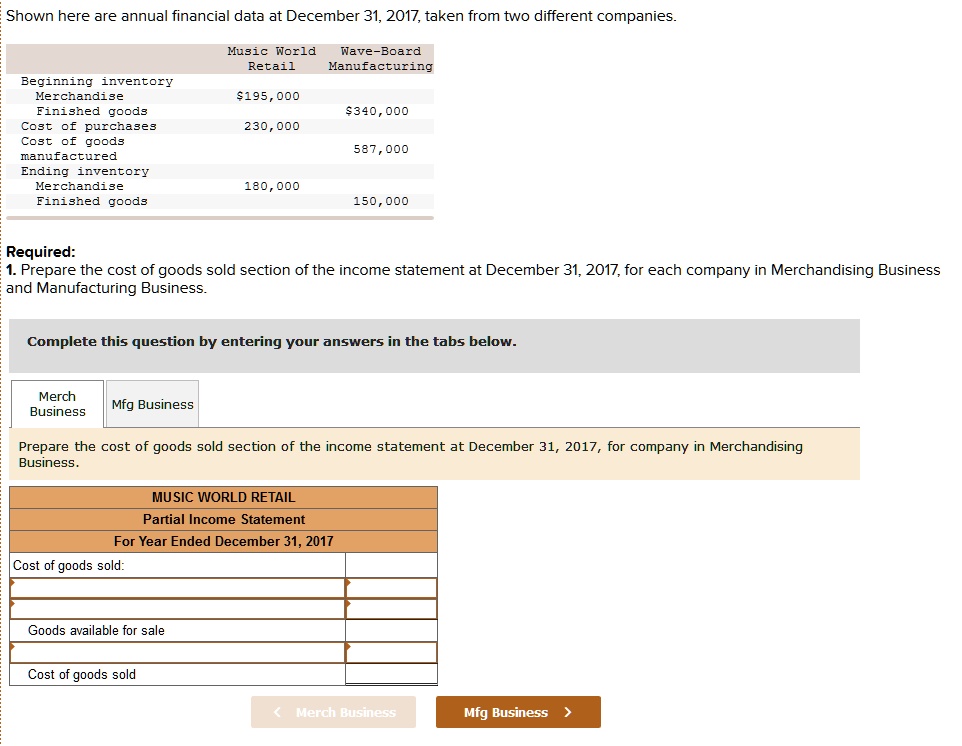Image resolution: width=962 pixels, height=746 pixels.
Task: Click the amount cell beside Goods available for sale
Action: pyautogui.click(x=391, y=631)
